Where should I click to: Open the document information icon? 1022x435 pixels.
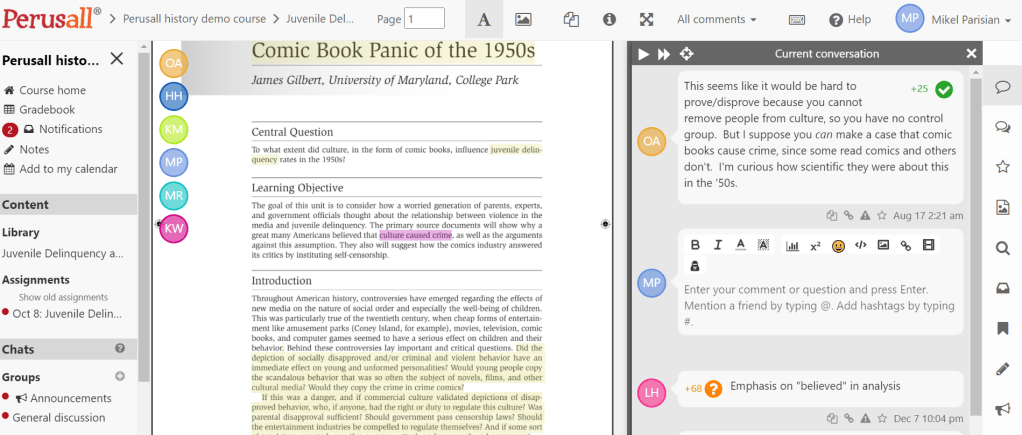point(609,19)
